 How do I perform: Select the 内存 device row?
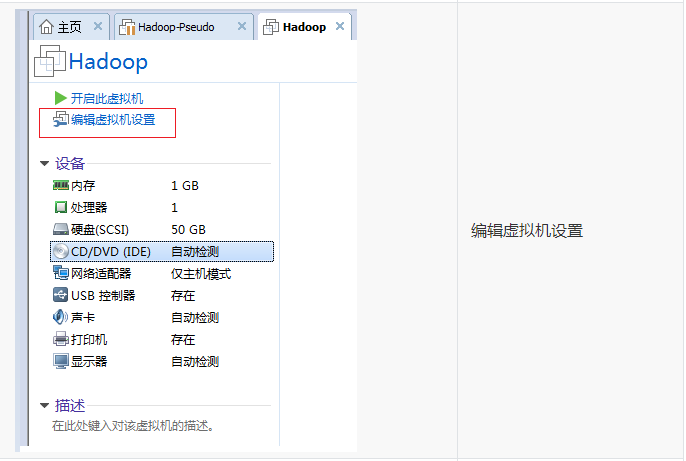pyautogui.click(x=161, y=185)
